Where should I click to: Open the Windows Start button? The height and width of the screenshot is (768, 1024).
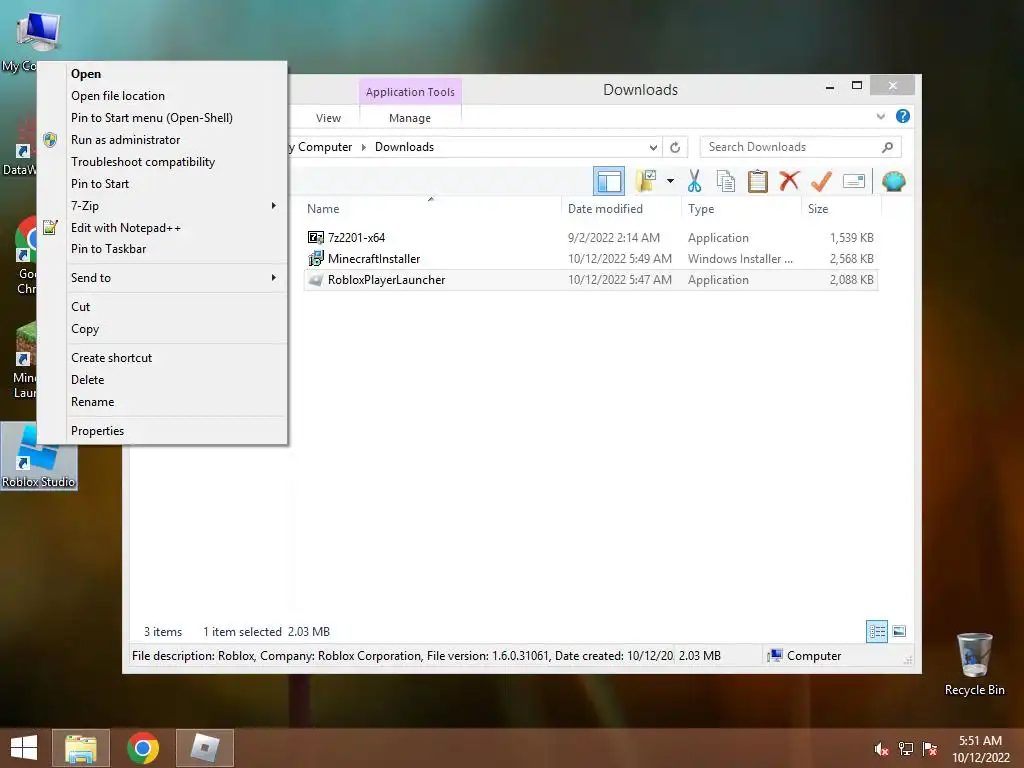point(24,748)
